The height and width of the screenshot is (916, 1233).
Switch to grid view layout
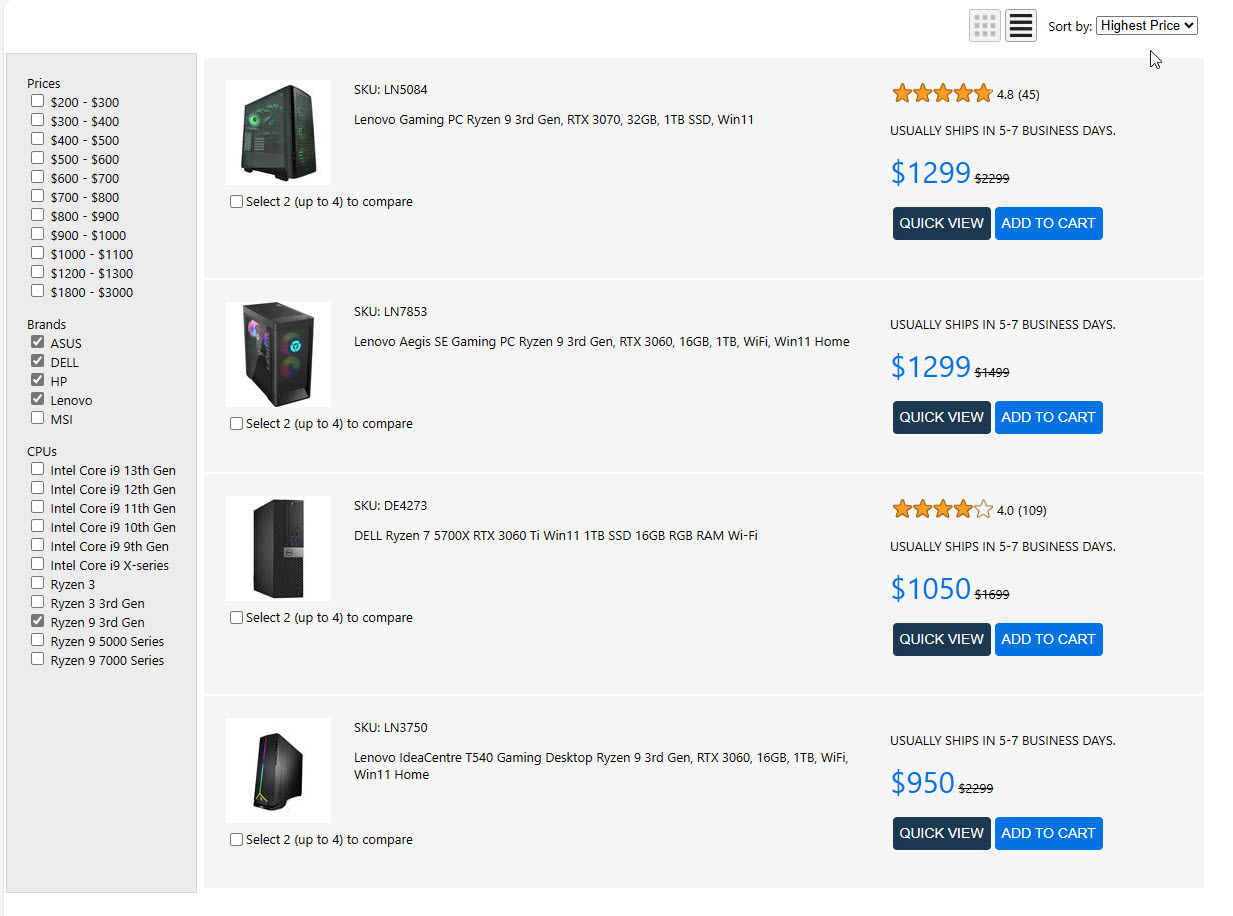point(984,26)
